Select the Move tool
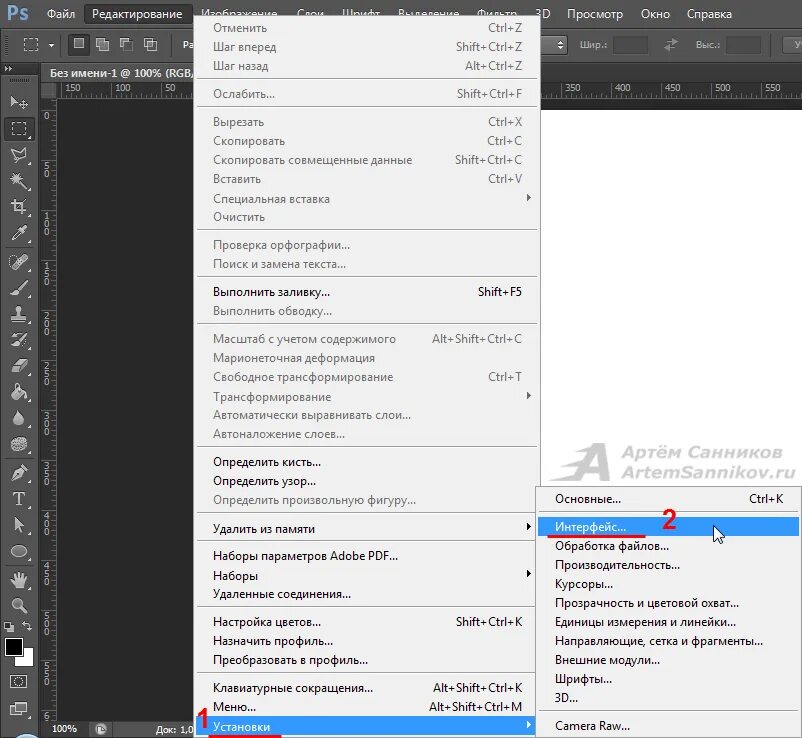Screen dimensions: 802x738 (19, 102)
